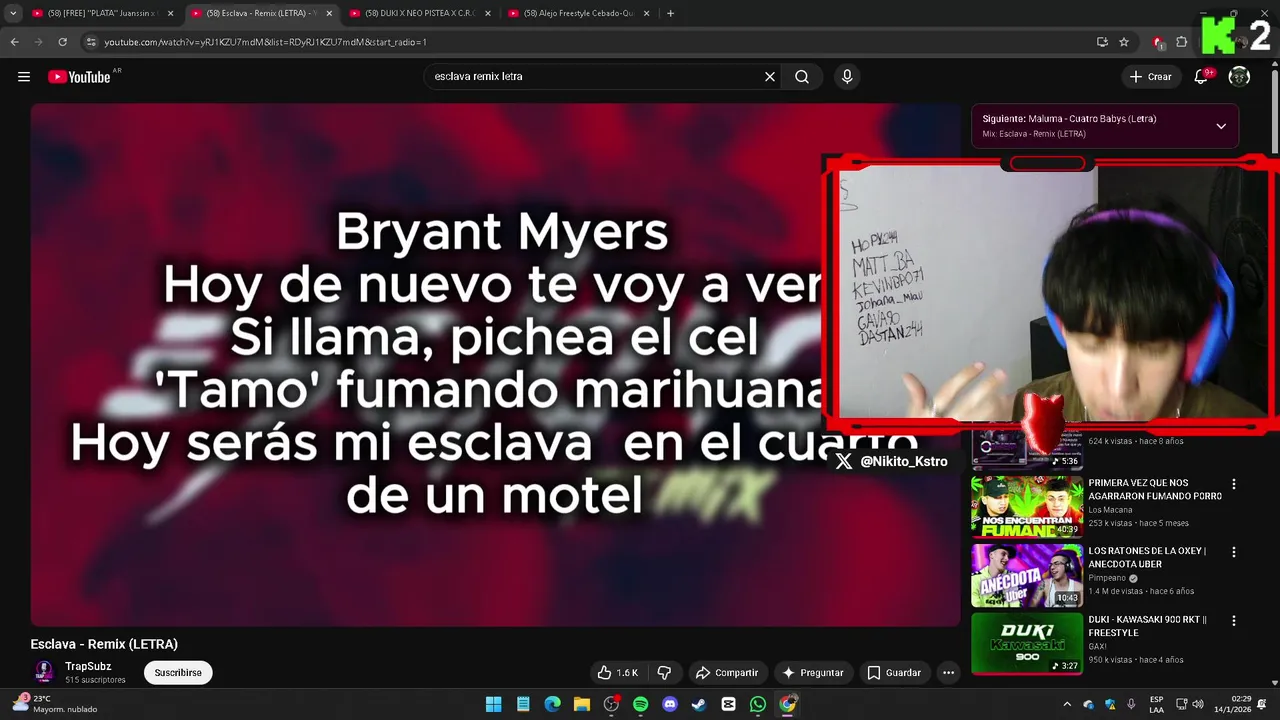This screenshot has width=1280, height=720.
Task: Open the taskbar volume icon
Action: 1198,704
